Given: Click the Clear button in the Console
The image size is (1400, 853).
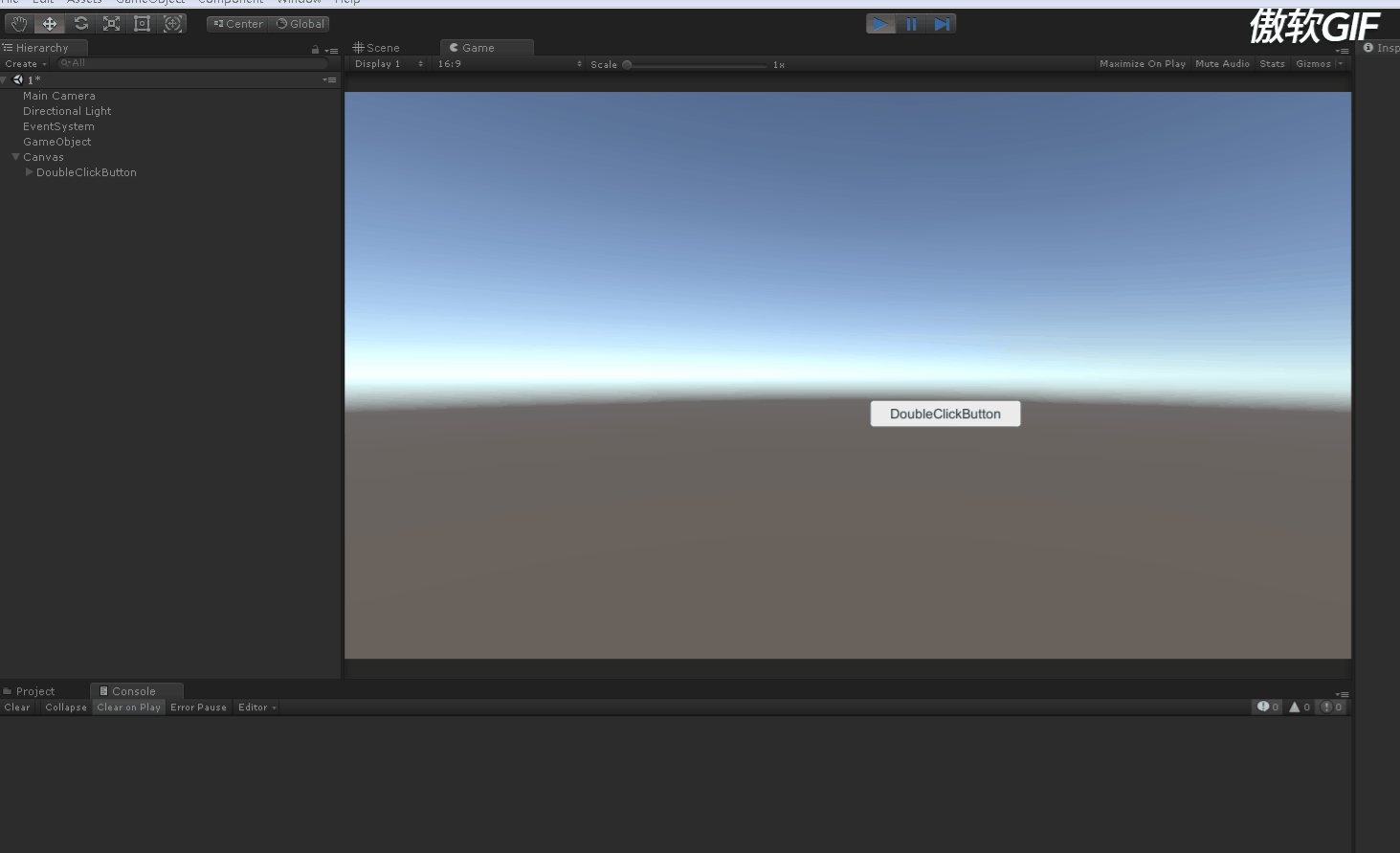Looking at the screenshot, I should click(x=16, y=707).
